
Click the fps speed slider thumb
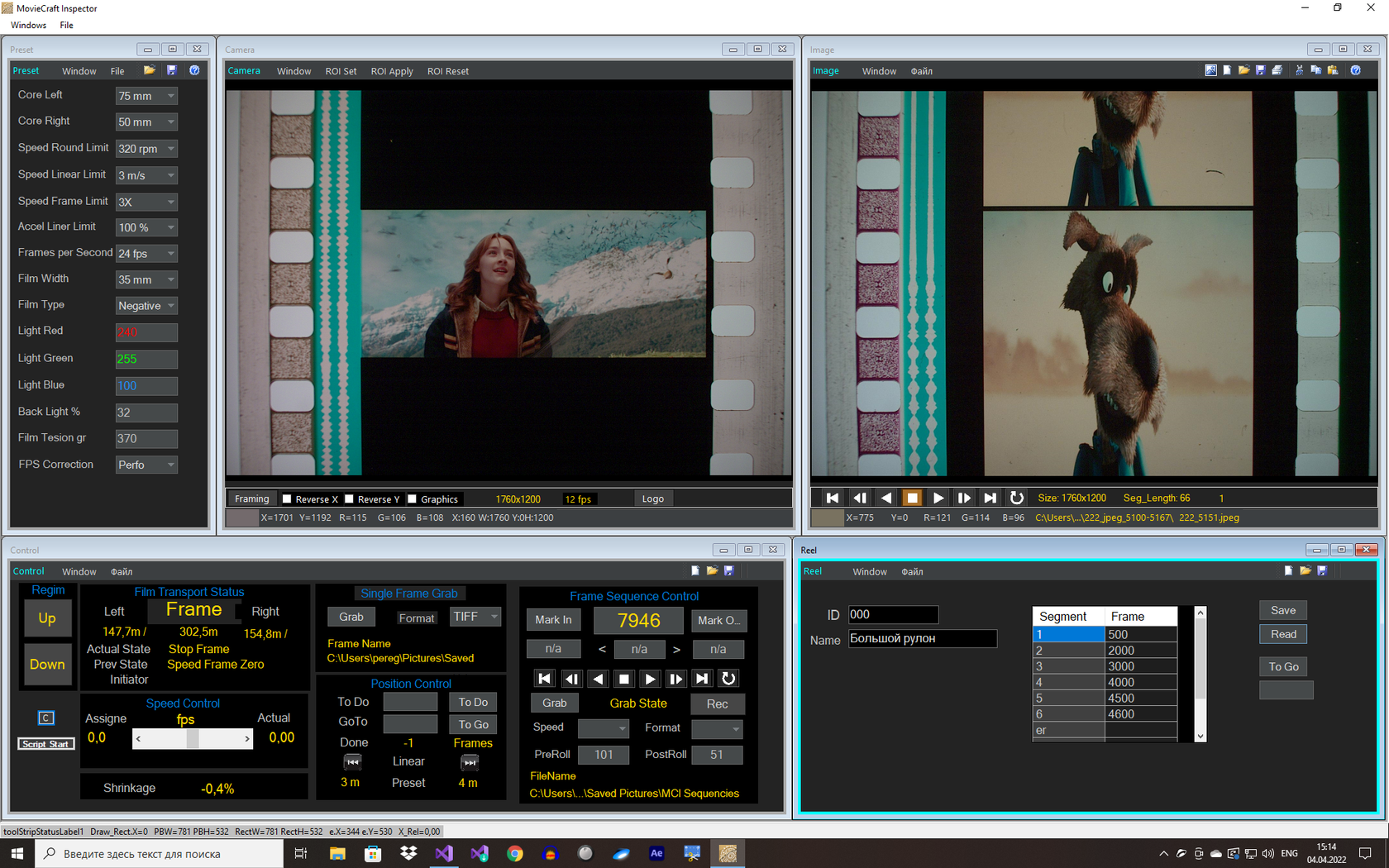click(193, 738)
